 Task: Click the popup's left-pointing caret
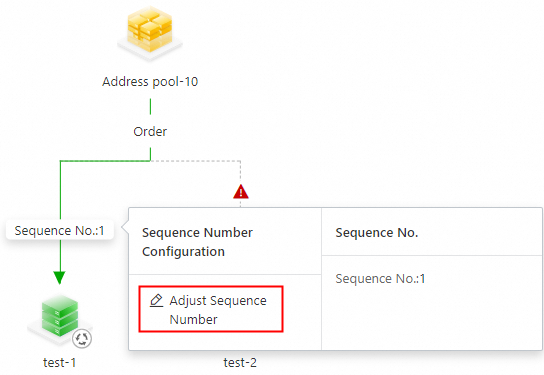(125, 228)
